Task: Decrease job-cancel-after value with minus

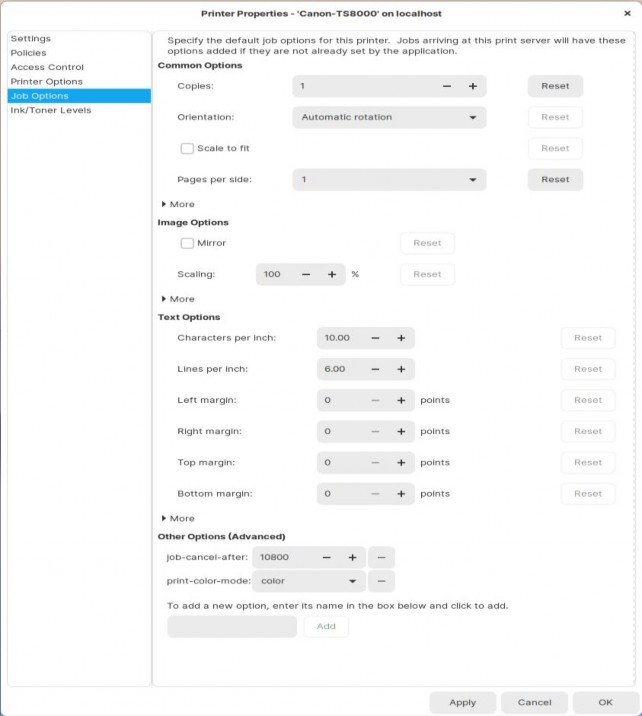Action: [x=326, y=558]
